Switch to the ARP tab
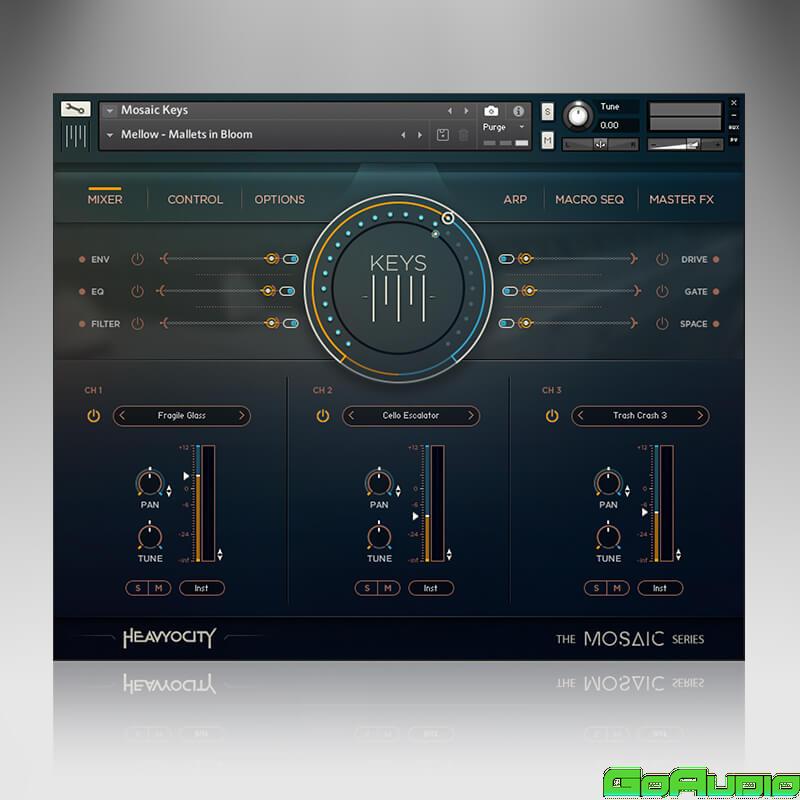 pyautogui.click(x=515, y=199)
